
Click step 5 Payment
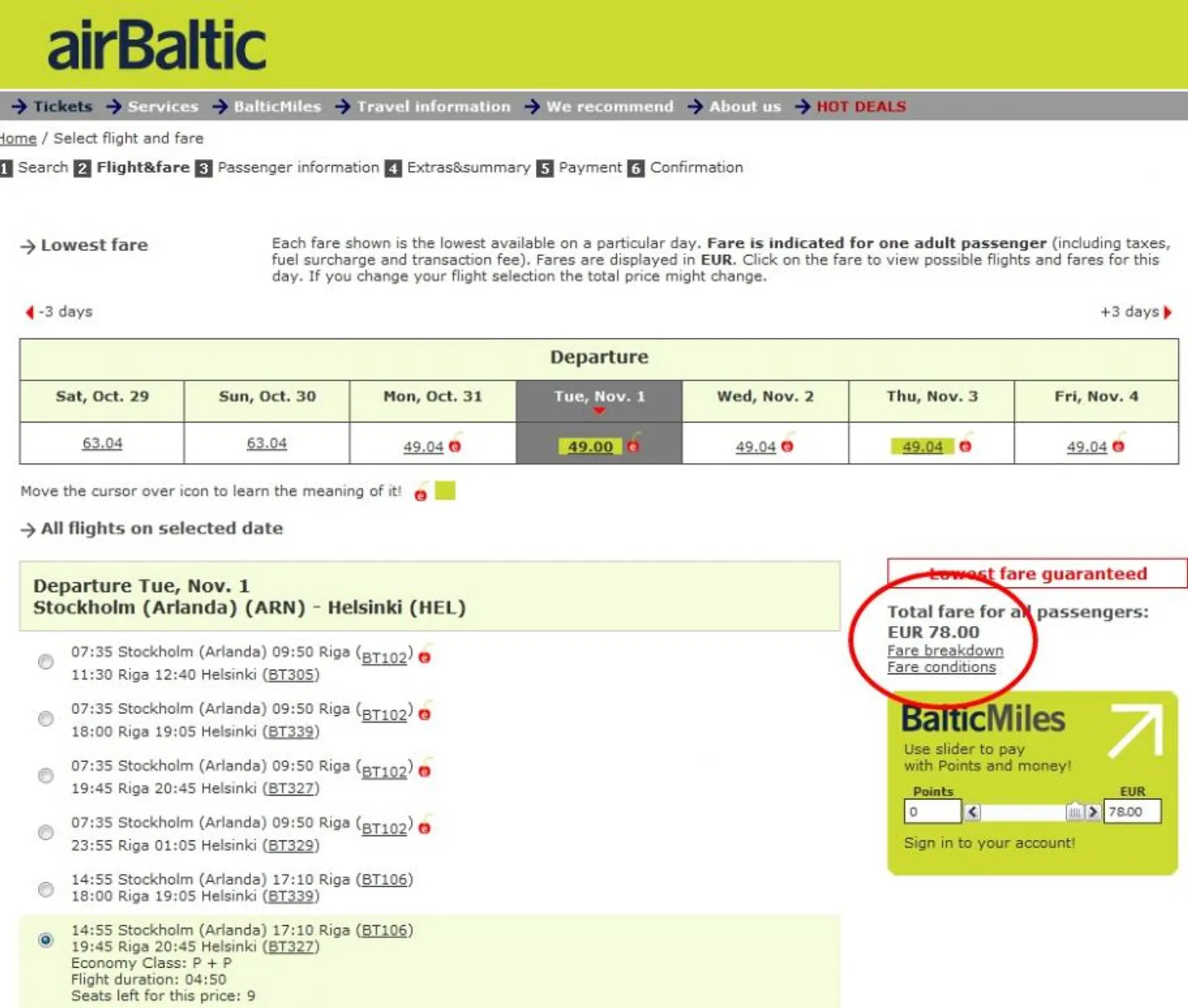[x=590, y=168]
